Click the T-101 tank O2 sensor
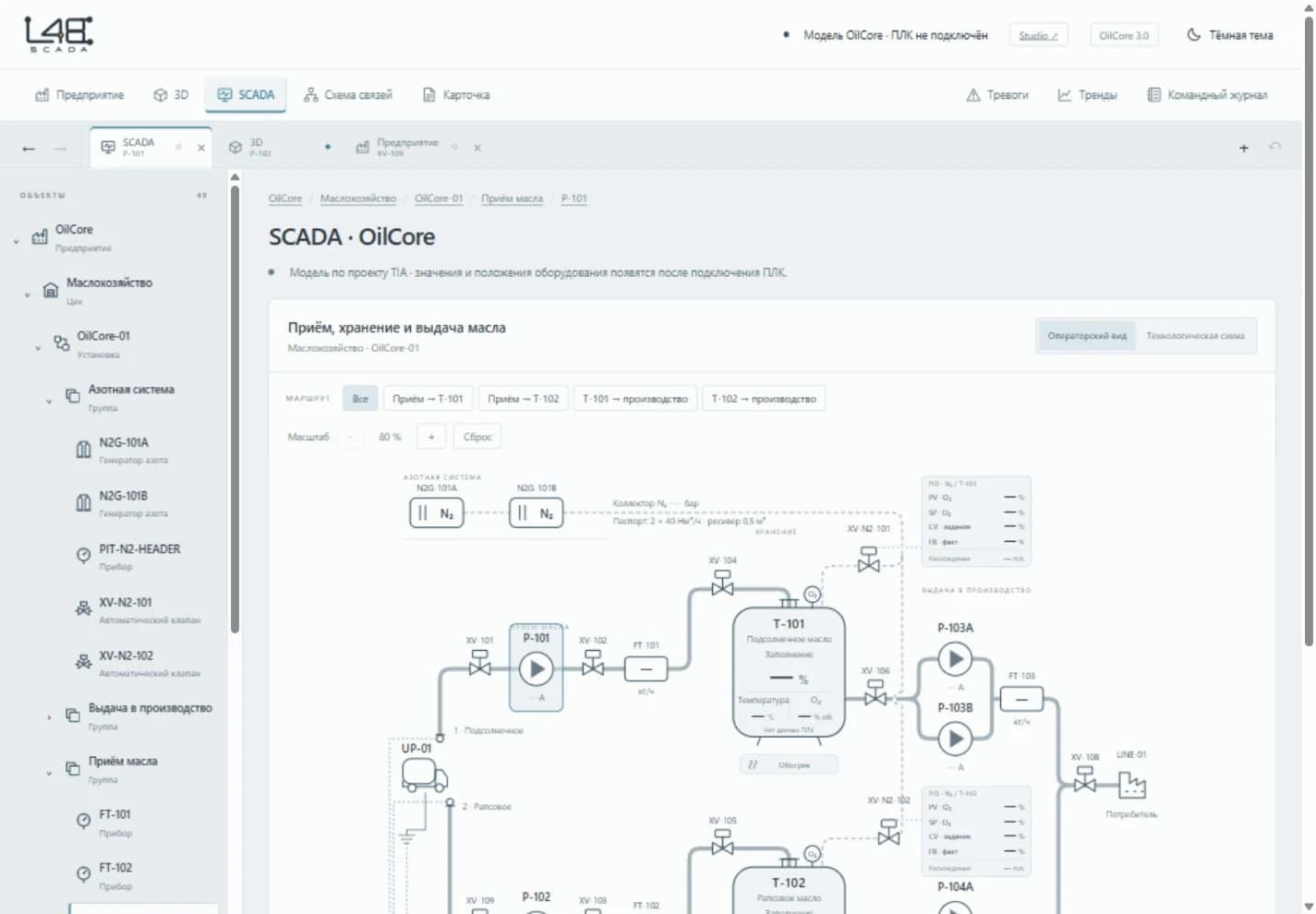1316x914 pixels. [x=812, y=595]
